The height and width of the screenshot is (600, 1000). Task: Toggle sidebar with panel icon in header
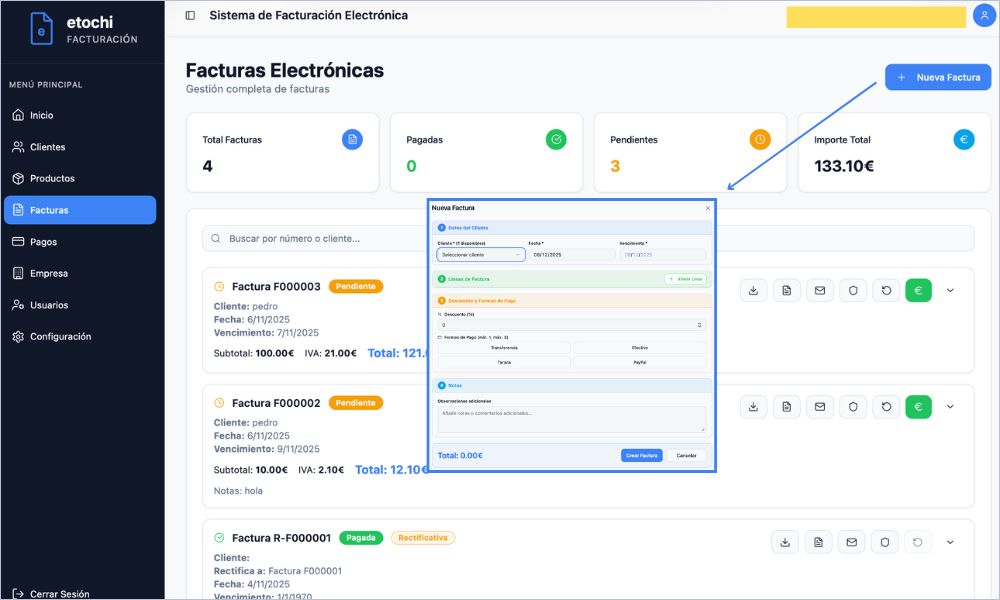190,16
